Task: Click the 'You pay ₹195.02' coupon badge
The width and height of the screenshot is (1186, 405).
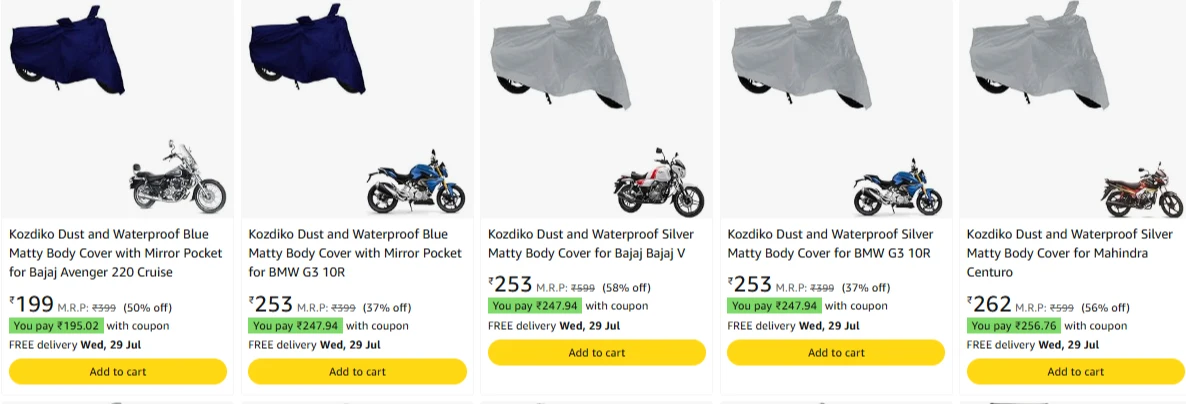Action: pos(56,326)
